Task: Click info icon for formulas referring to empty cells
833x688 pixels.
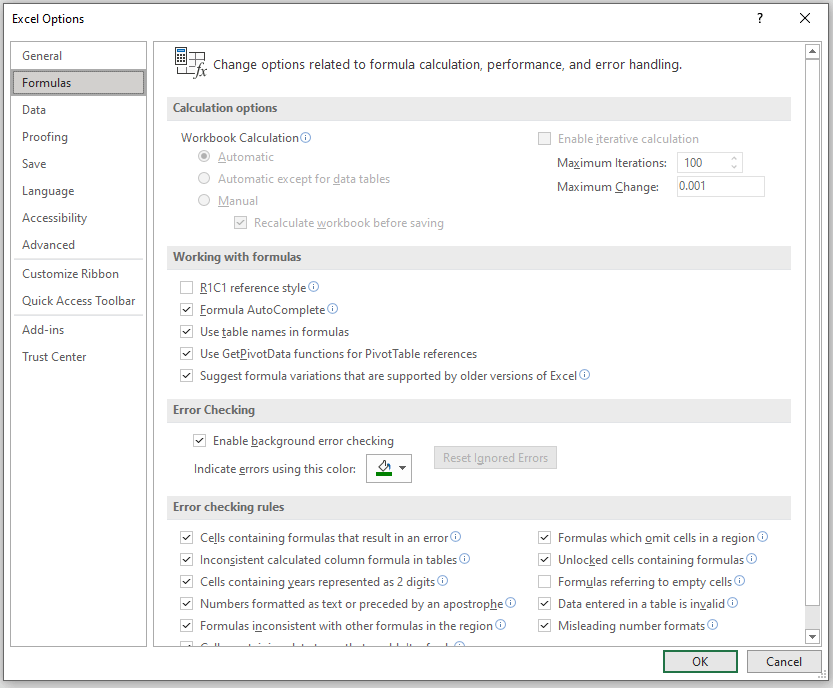Action: pyautogui.click(x=740, y=581)
